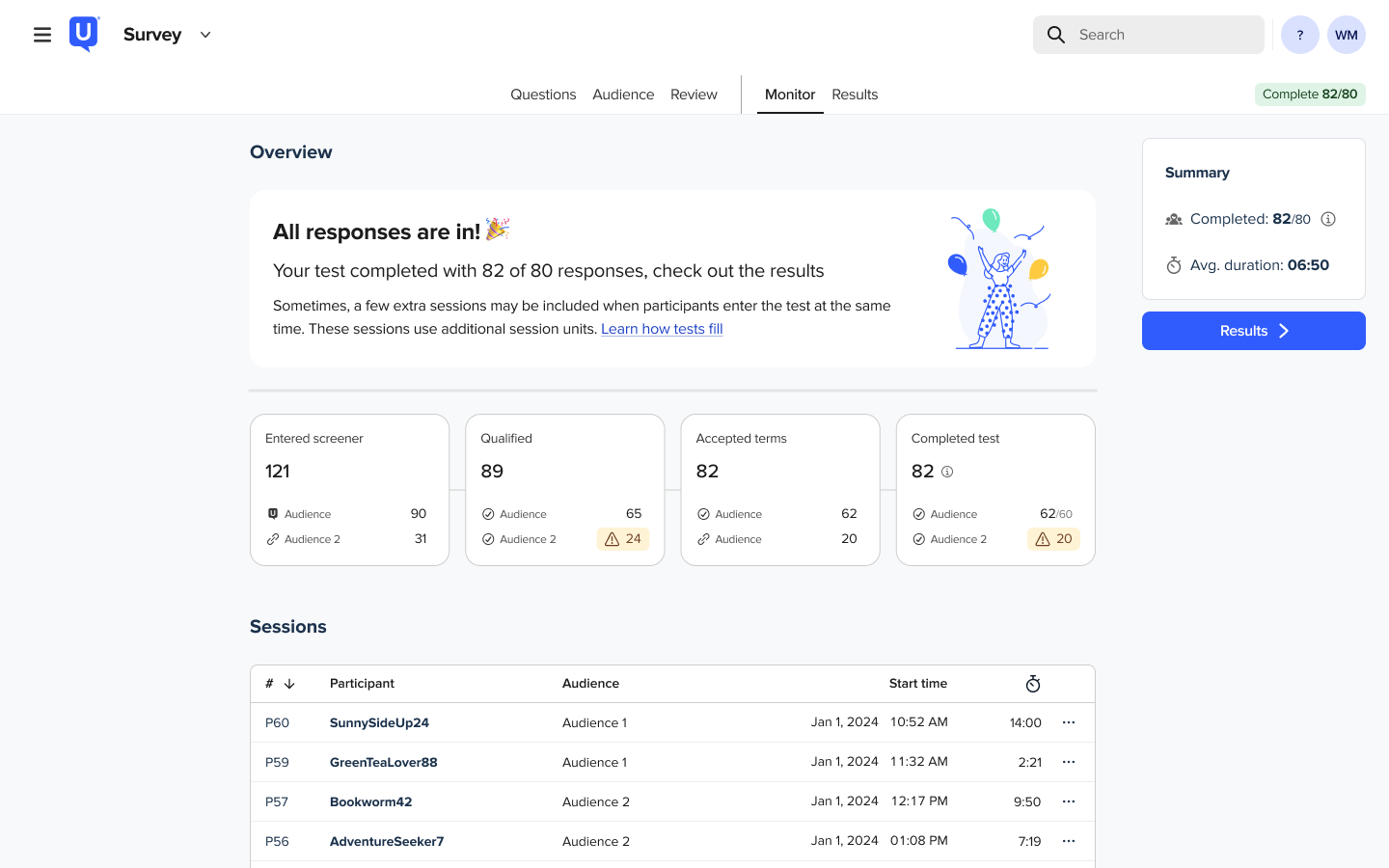1389x868 pixels.
Task: Click the Start time column header
Action: tap(918, 684)
